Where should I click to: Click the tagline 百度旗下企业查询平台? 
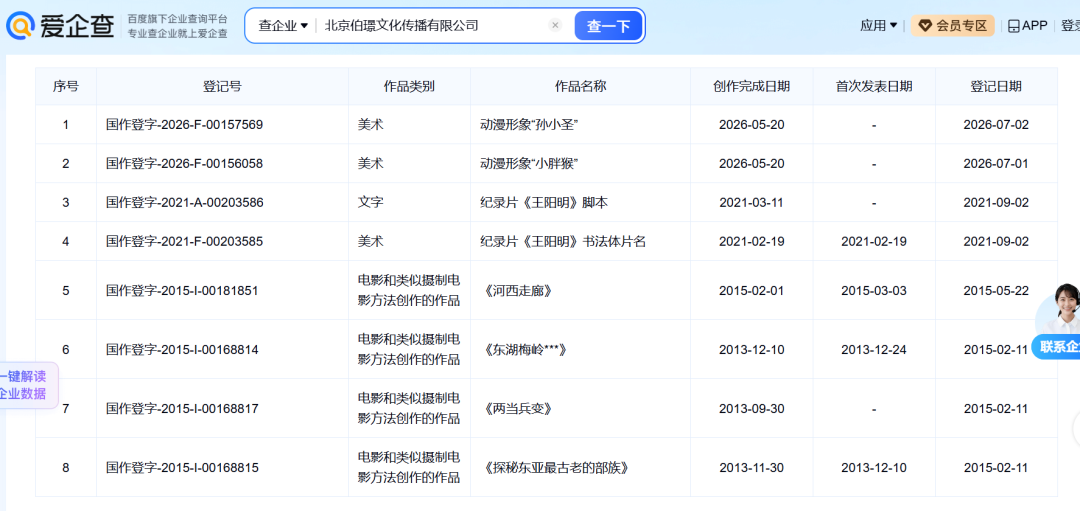[x=177, y=19]
